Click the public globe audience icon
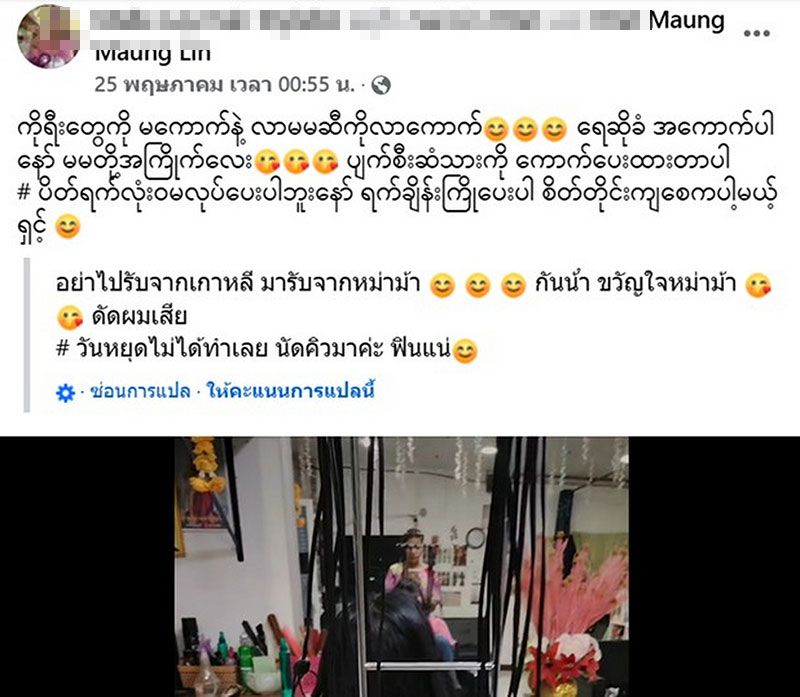 (381, 85)
